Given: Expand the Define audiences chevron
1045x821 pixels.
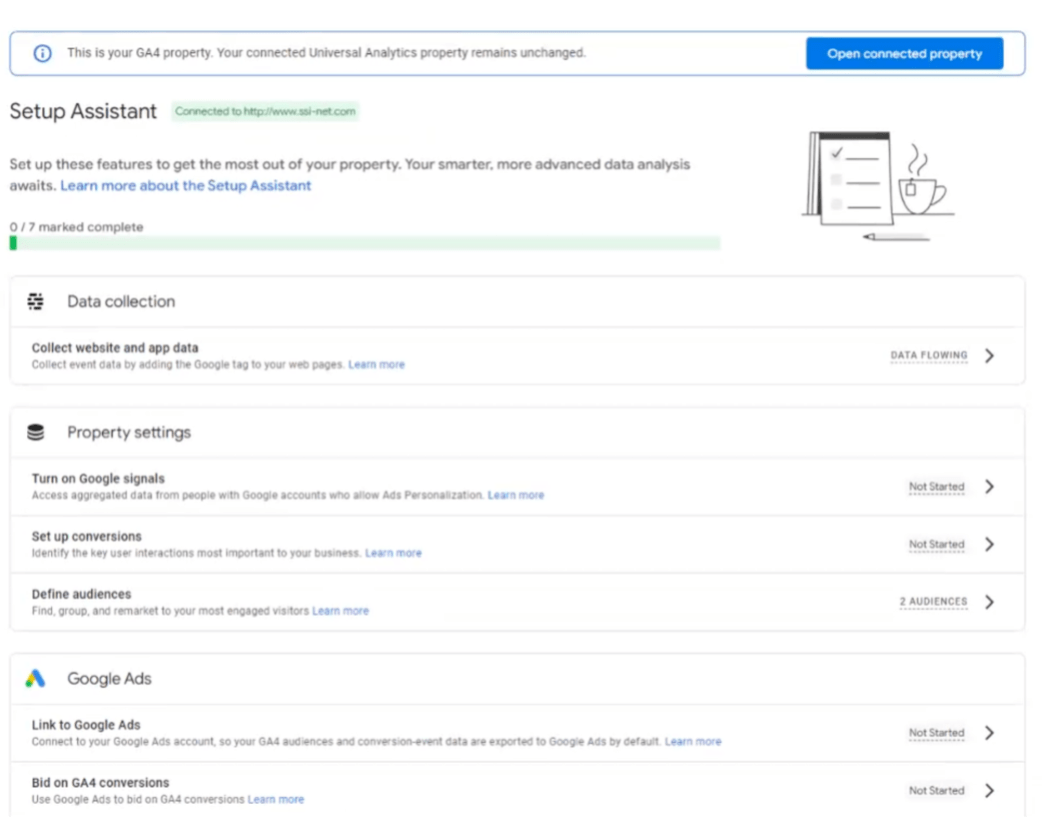Looking at the screenshot, I should (x=990, y=602).
